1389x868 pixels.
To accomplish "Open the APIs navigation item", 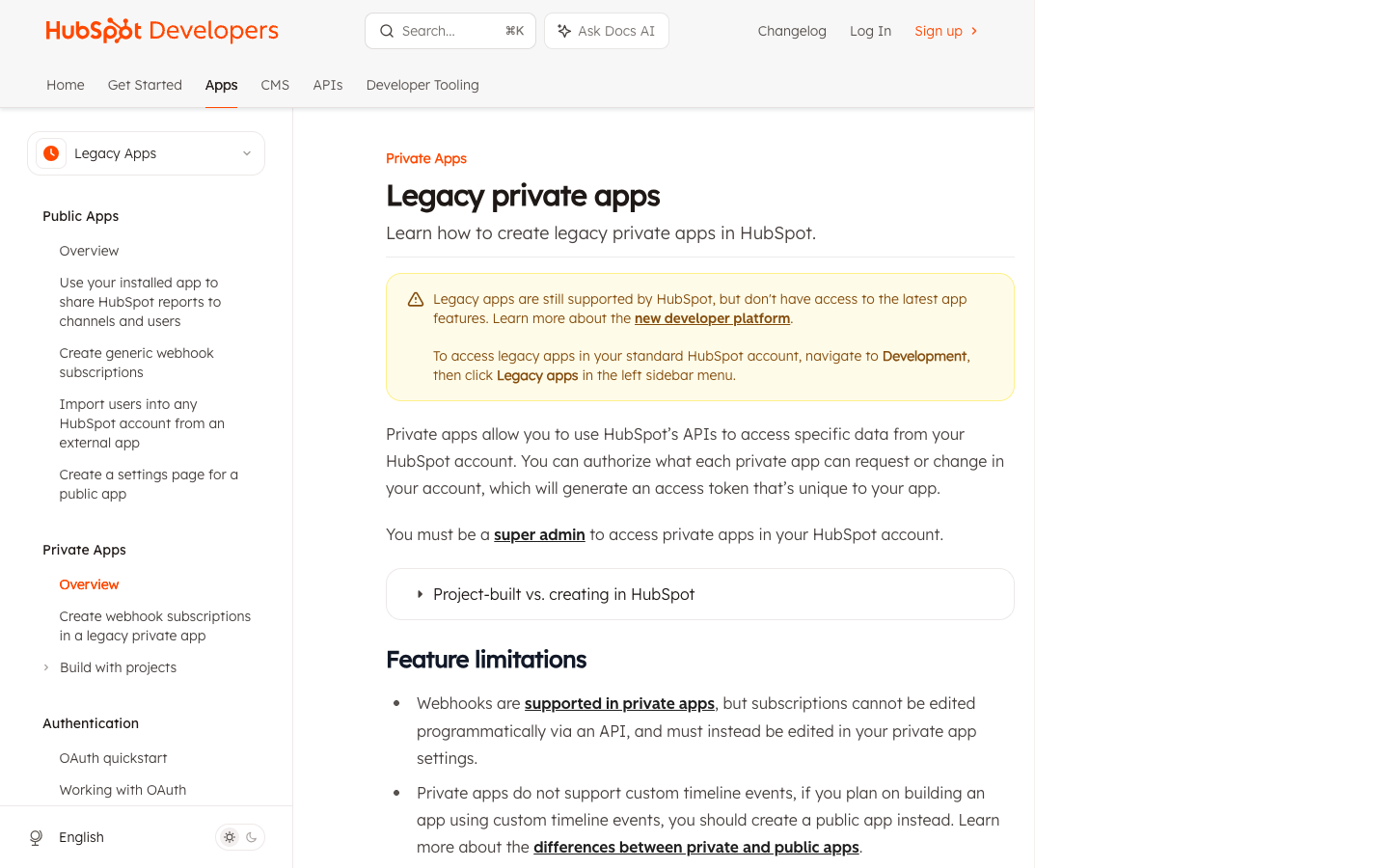I will coord(328,85).
